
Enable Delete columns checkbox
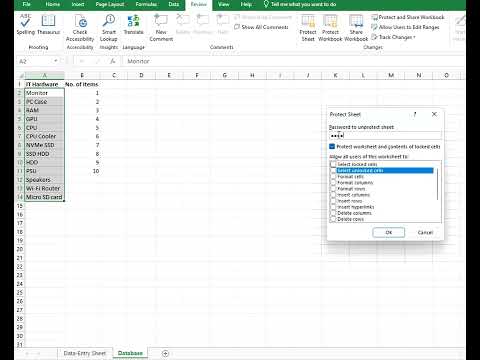[x=333, y=213]
